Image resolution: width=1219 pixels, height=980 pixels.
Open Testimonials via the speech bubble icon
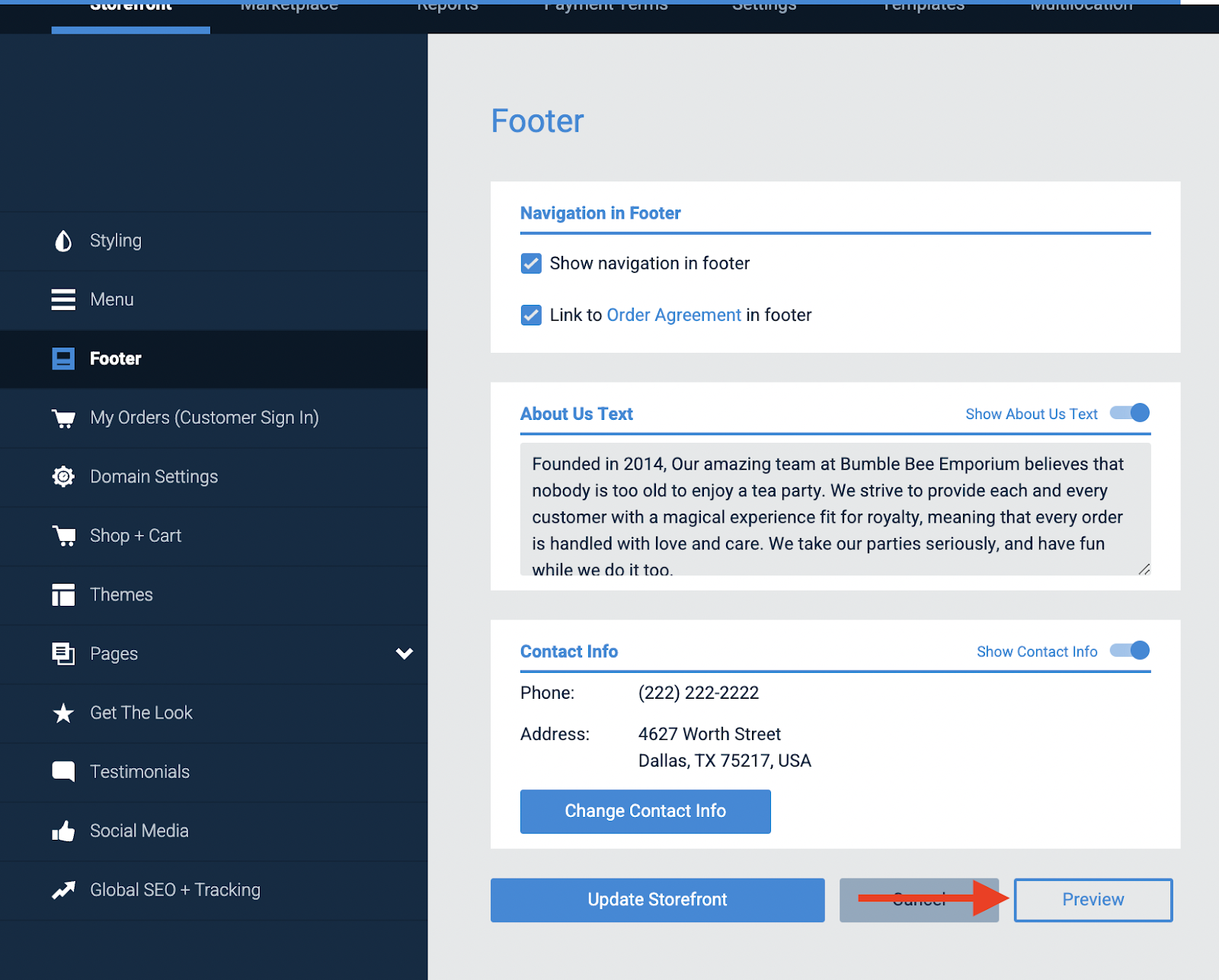[64, 771]
